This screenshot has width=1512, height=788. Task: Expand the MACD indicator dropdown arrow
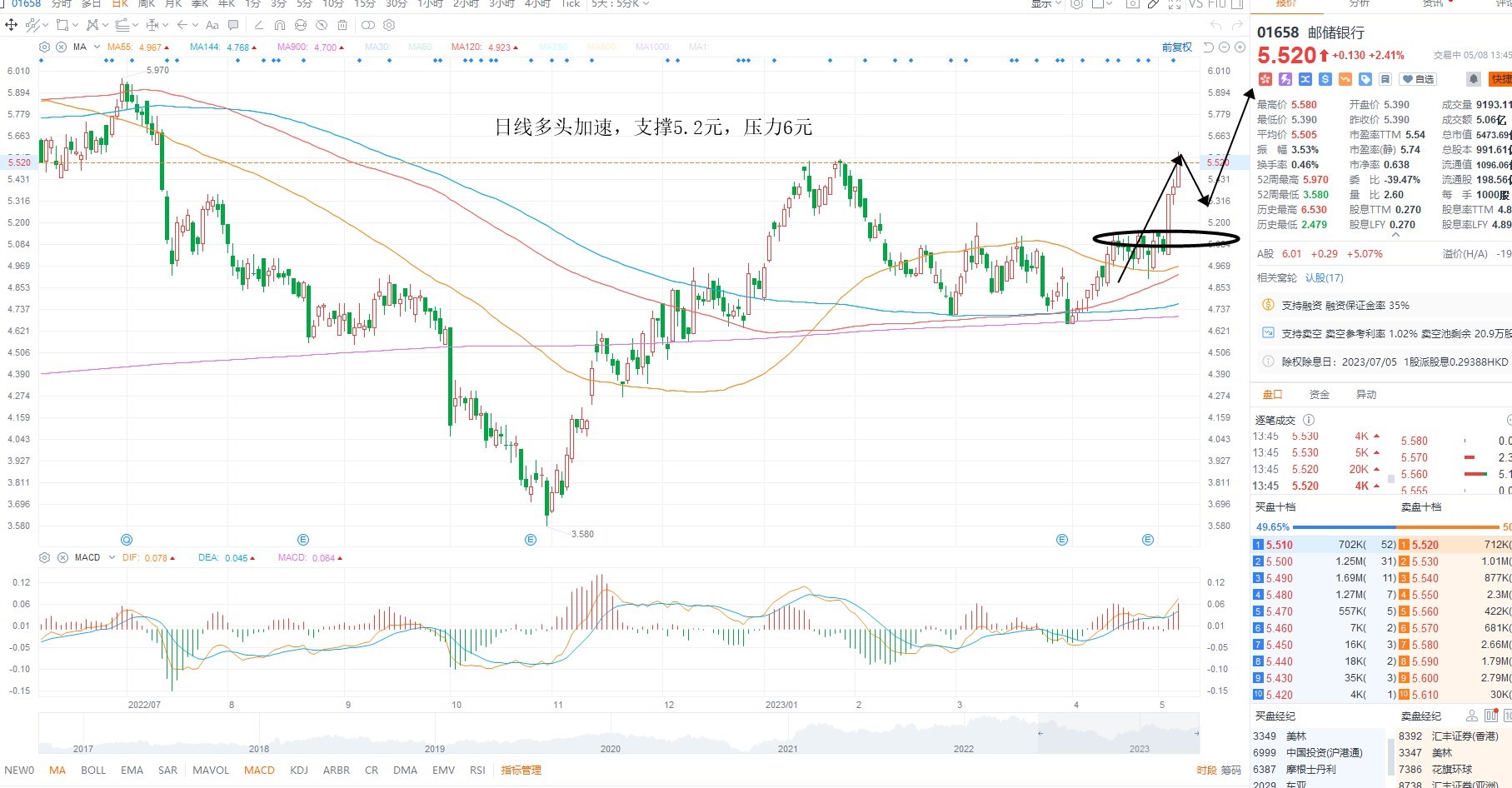pyautogui.click(x=111, y=557)
